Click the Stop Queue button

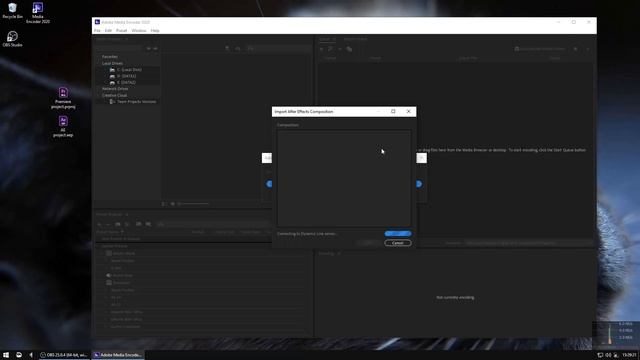click(x=576, y=49)
